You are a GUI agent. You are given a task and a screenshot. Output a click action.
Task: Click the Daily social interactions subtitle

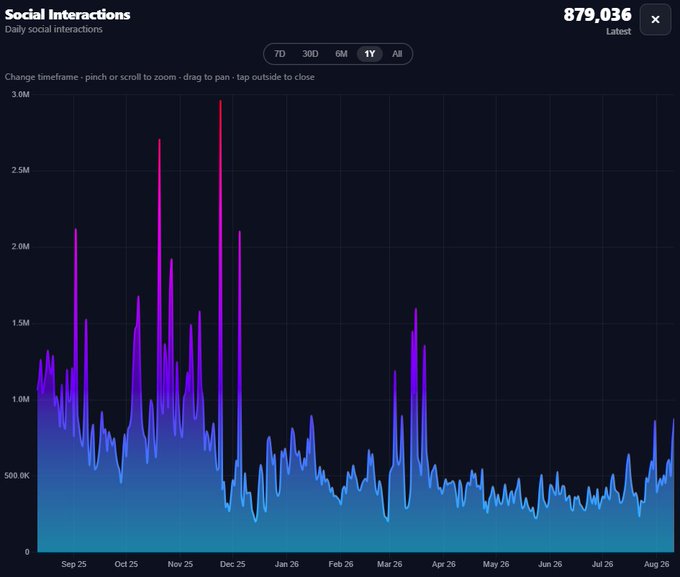pos(54,29)
